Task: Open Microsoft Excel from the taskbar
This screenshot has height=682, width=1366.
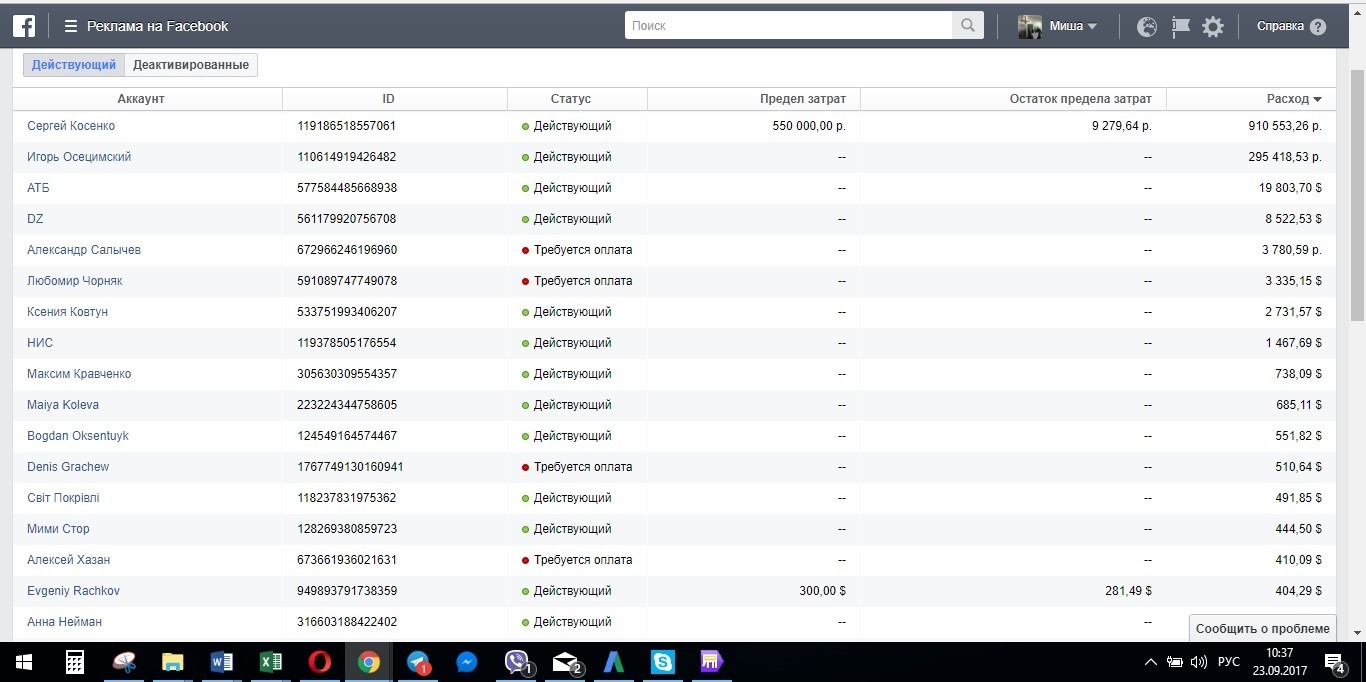Action: [271, 662]
